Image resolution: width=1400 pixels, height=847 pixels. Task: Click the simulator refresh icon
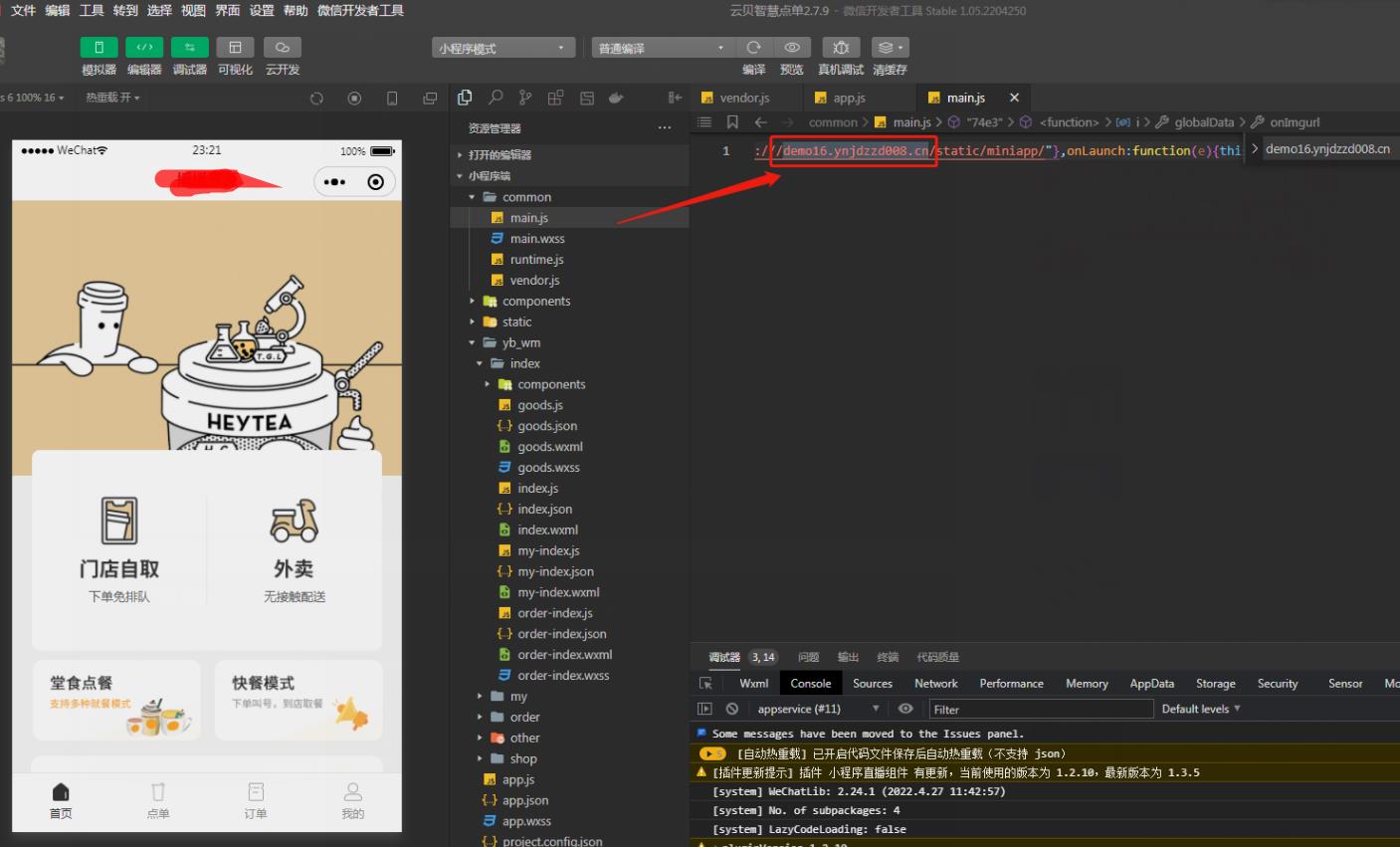pos(317,98)
